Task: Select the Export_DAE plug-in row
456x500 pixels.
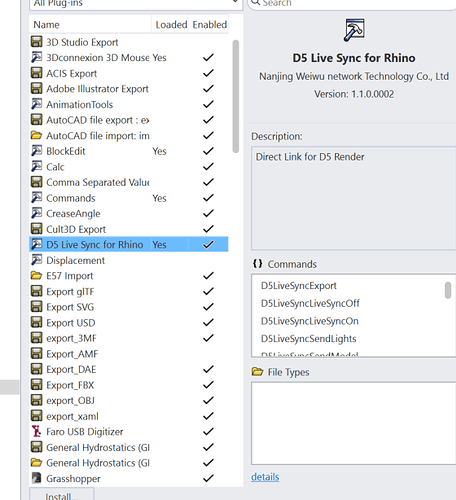Action: (129, 369)
